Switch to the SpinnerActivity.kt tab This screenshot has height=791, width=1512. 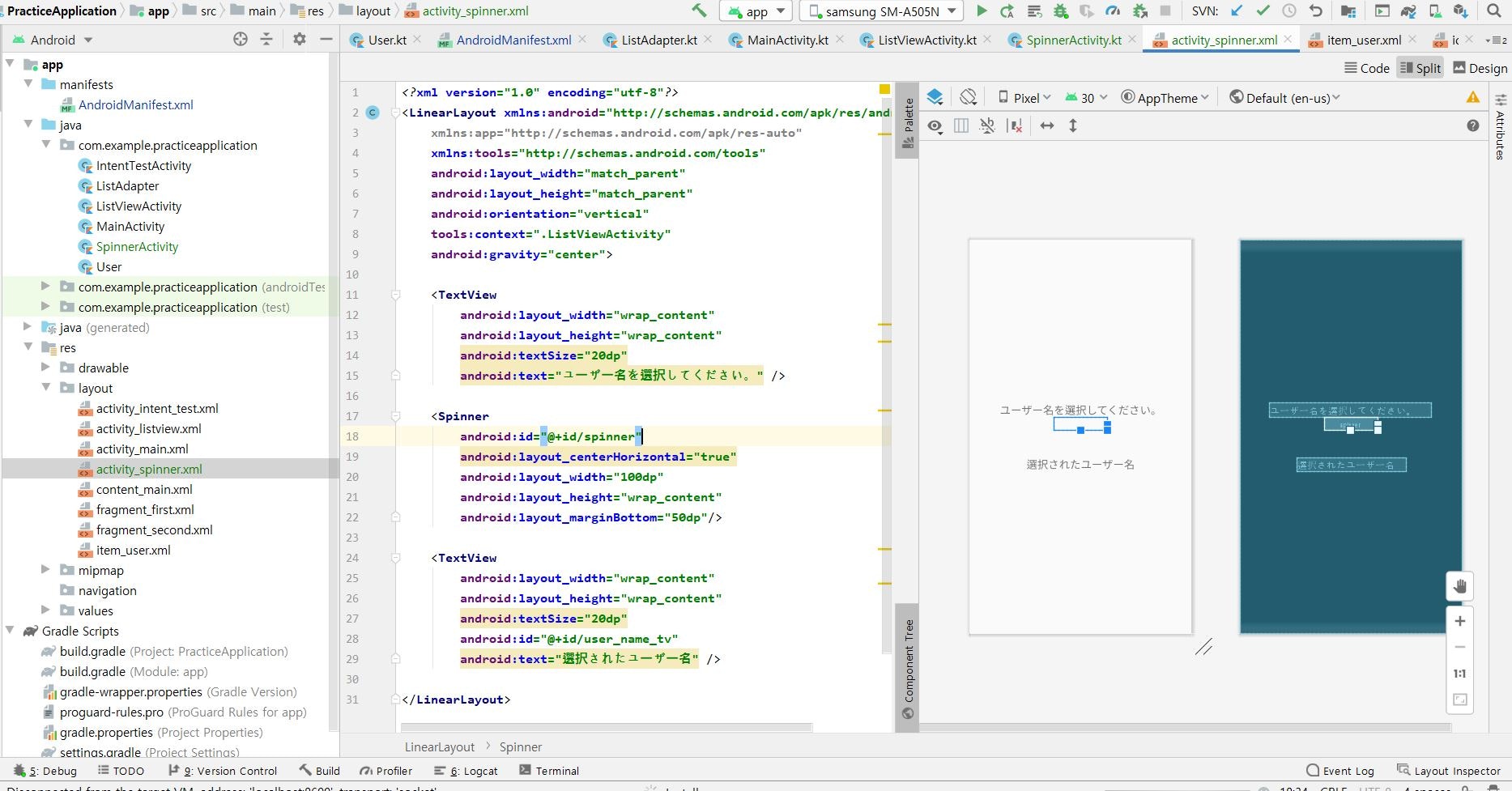click(x=1073, y=40)
